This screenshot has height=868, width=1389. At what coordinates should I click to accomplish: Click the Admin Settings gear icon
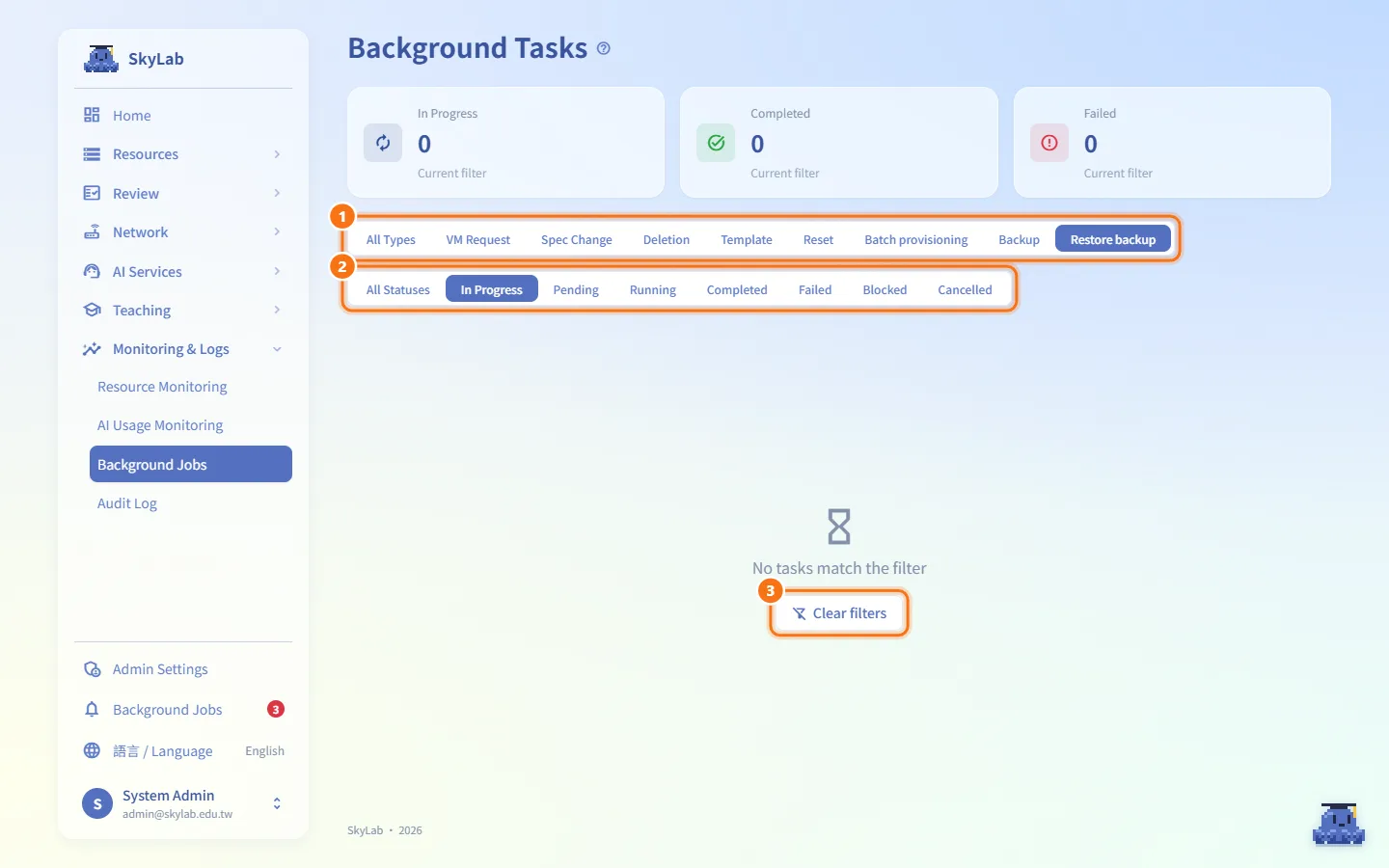click(92, 669)
